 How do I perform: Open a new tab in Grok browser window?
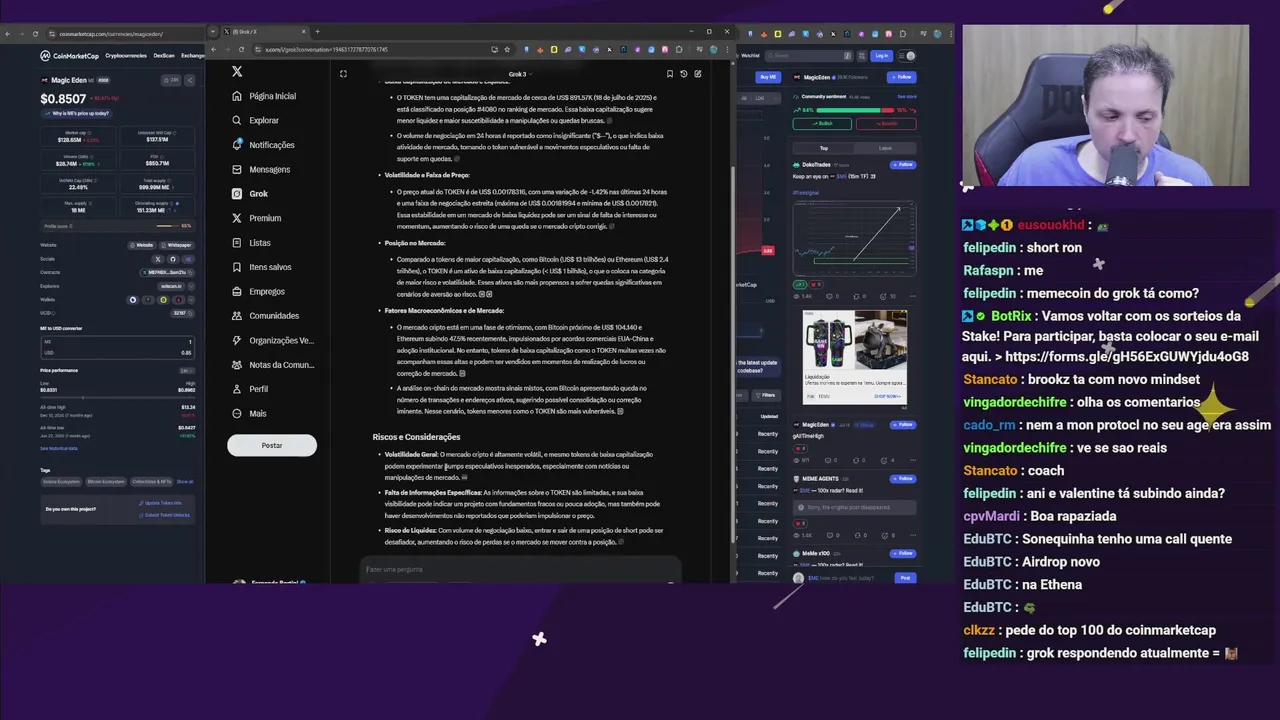click(317, 32)
